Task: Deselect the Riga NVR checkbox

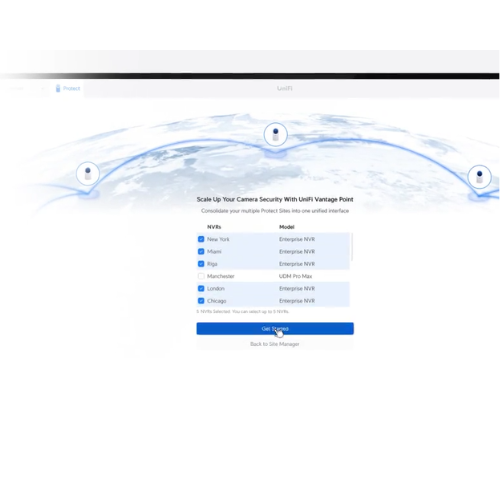Action: [x=201, y=264]
